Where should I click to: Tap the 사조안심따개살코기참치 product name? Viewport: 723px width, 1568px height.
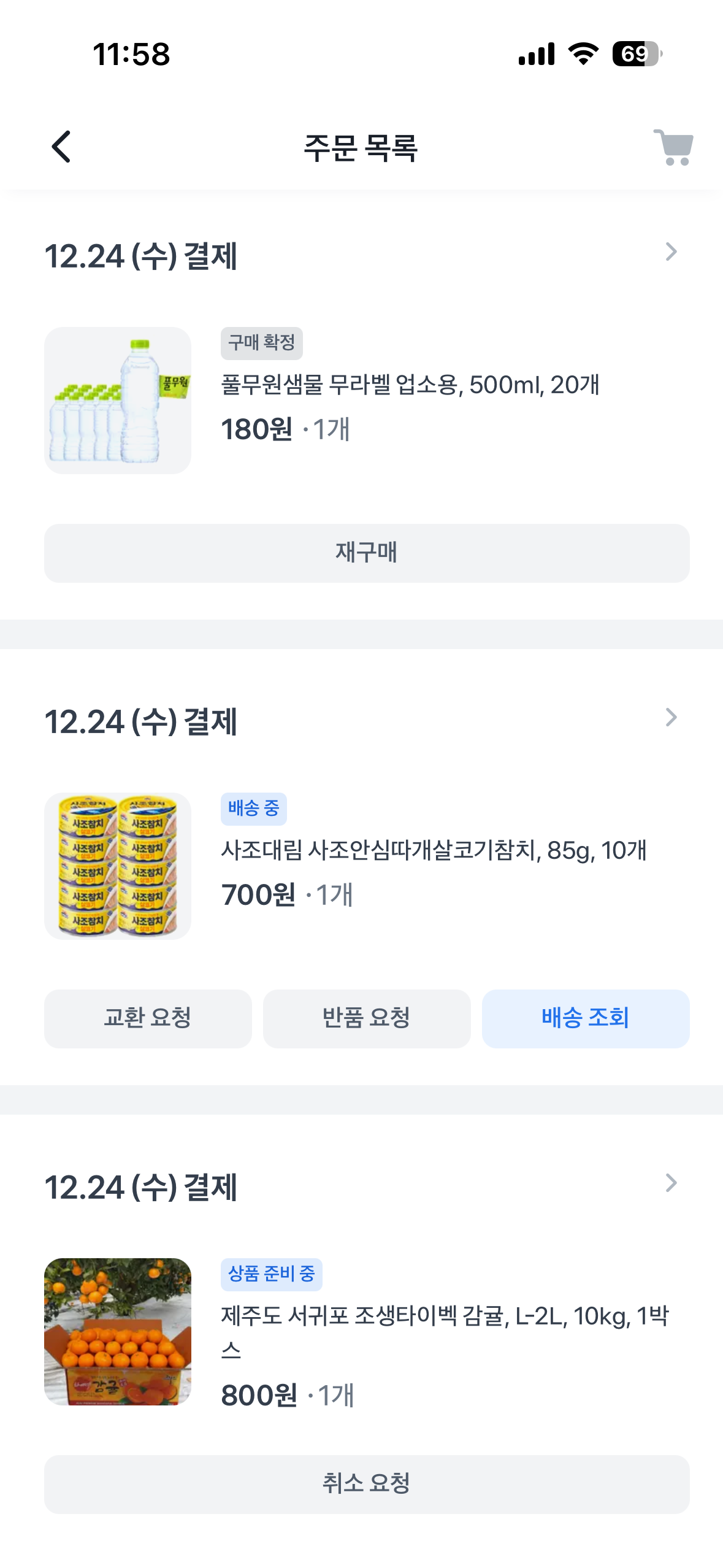434,851
